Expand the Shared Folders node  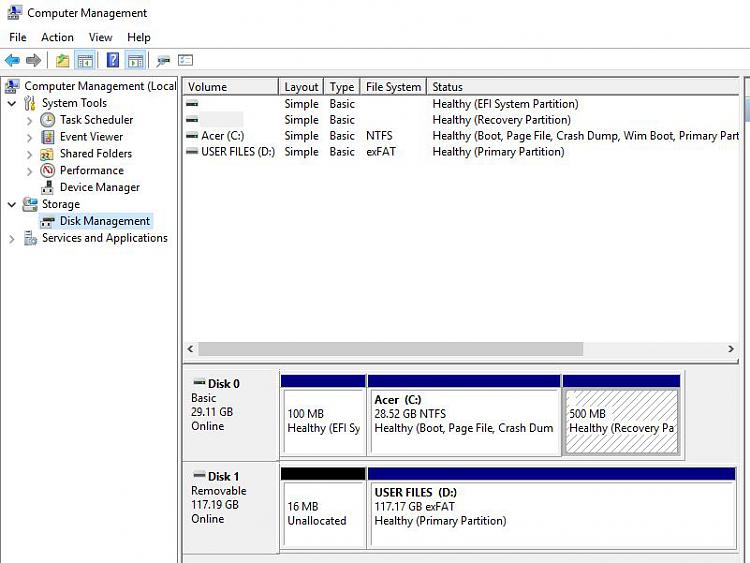pyautogui.click(x=30, y=155)
